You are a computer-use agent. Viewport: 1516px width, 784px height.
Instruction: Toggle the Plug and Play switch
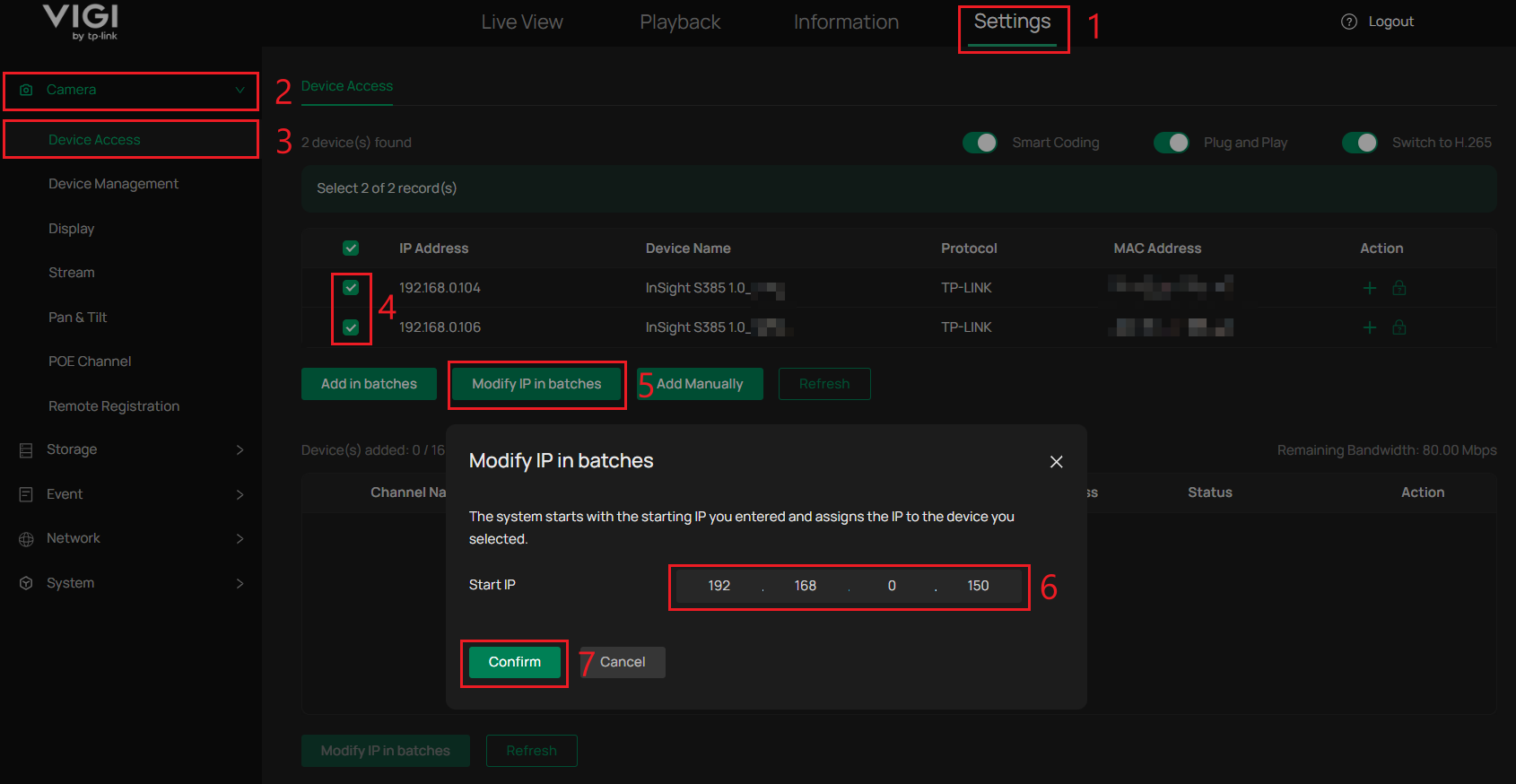coord(1172,143)
